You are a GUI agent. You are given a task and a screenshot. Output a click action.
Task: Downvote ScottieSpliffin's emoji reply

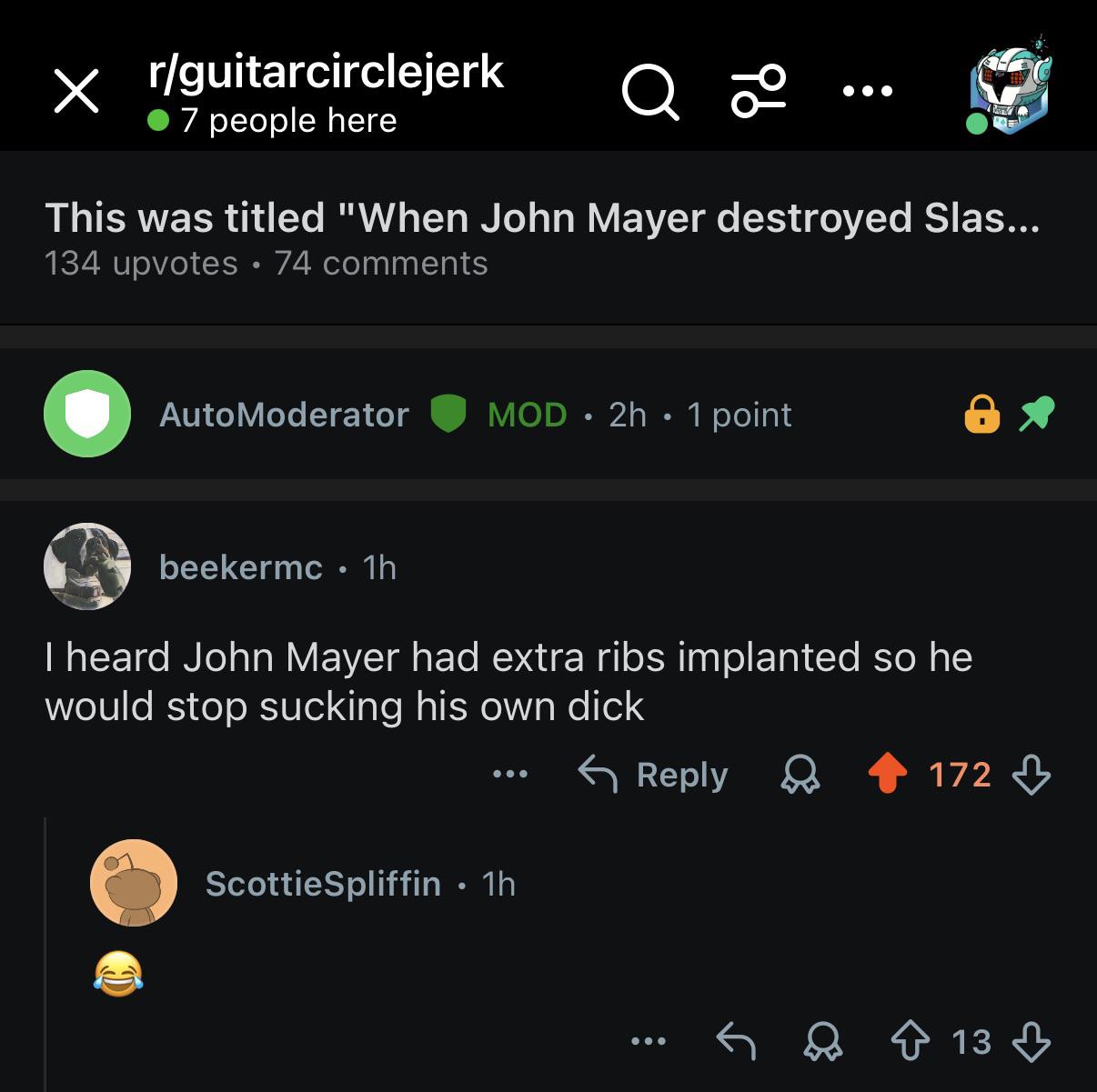1032,1042
